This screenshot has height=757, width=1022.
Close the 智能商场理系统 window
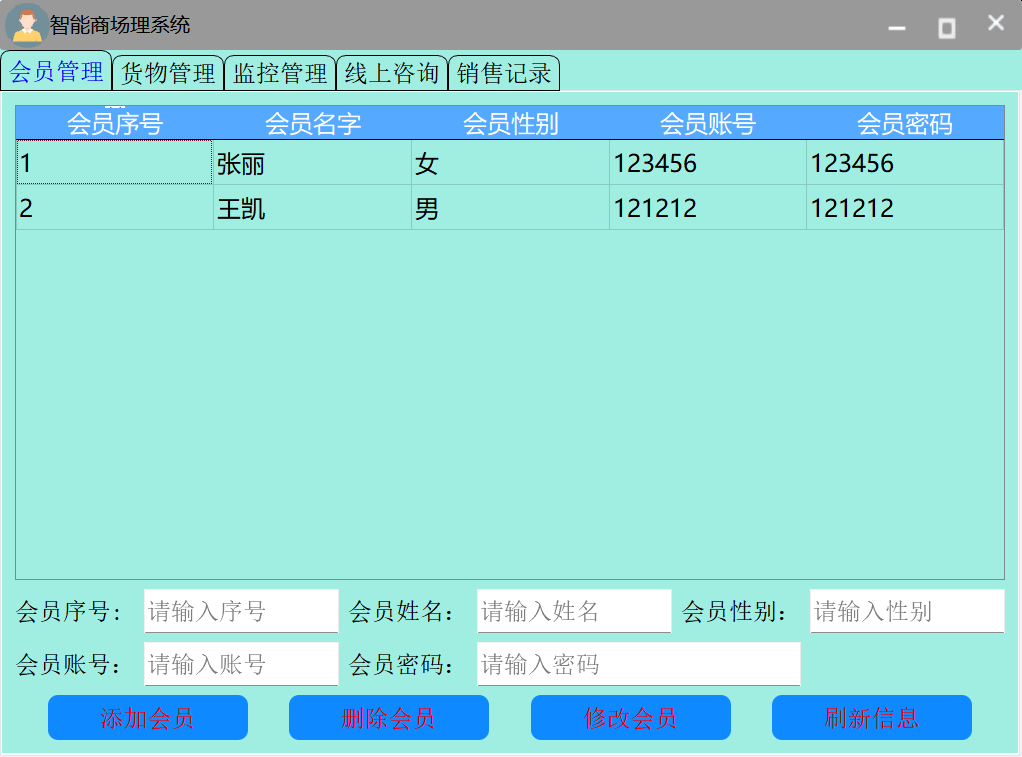[995, 23]
